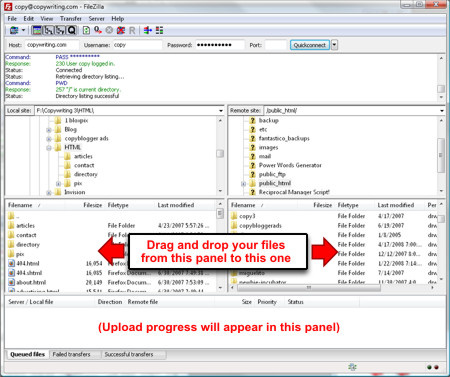Switch to the Successful transfers tab
This screenshot has width=450, height=377.
(129, 354)
